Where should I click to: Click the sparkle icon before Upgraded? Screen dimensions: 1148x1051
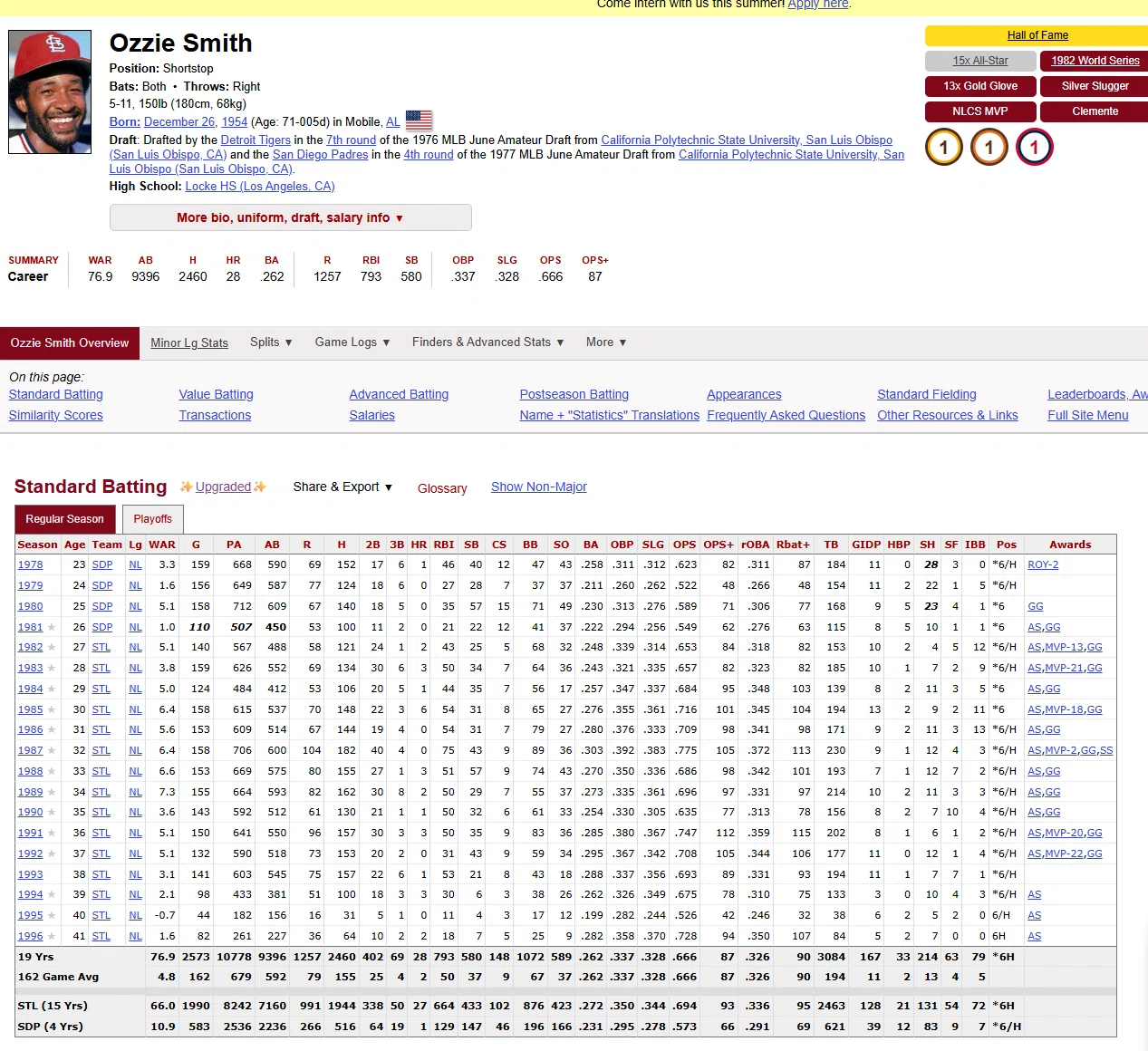pos(187,487)
